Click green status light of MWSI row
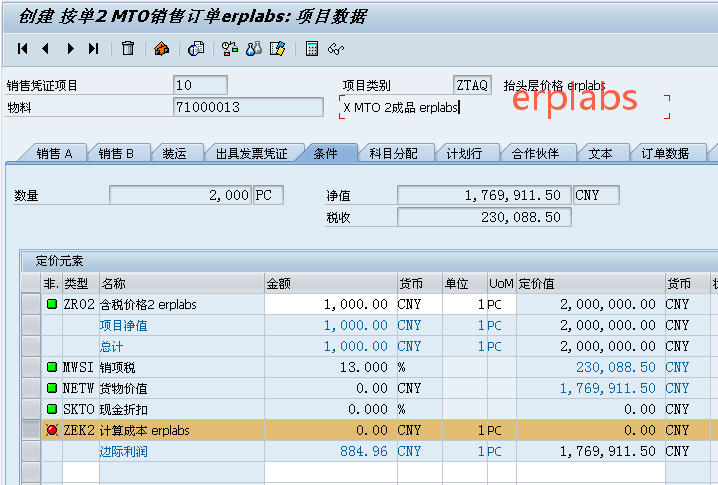Screen dimensions: 718x485 [x=52, y=367]
